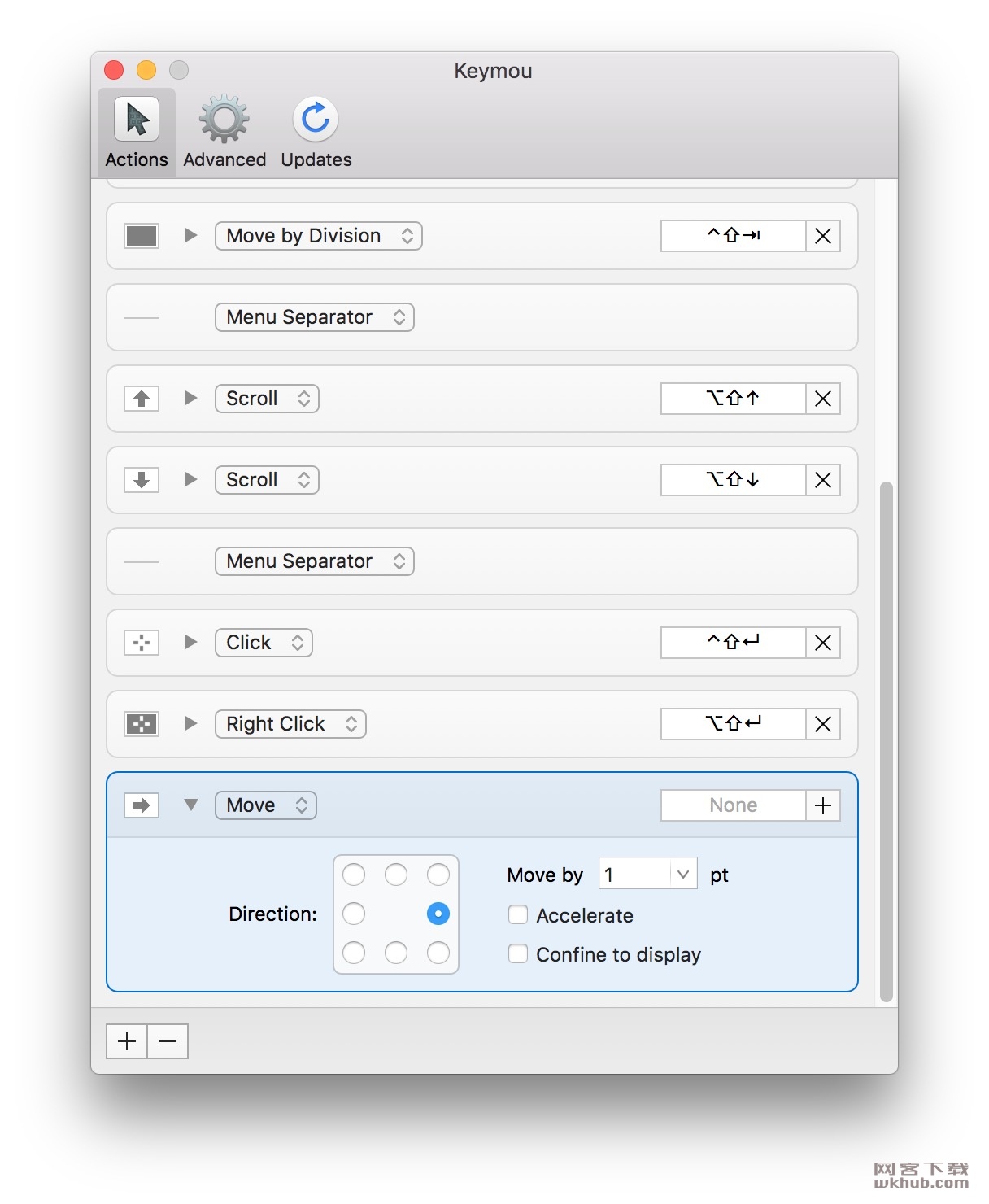Clear the Click action shortcut
Screen dimensions: 989x1204
[x=823, y=643]
